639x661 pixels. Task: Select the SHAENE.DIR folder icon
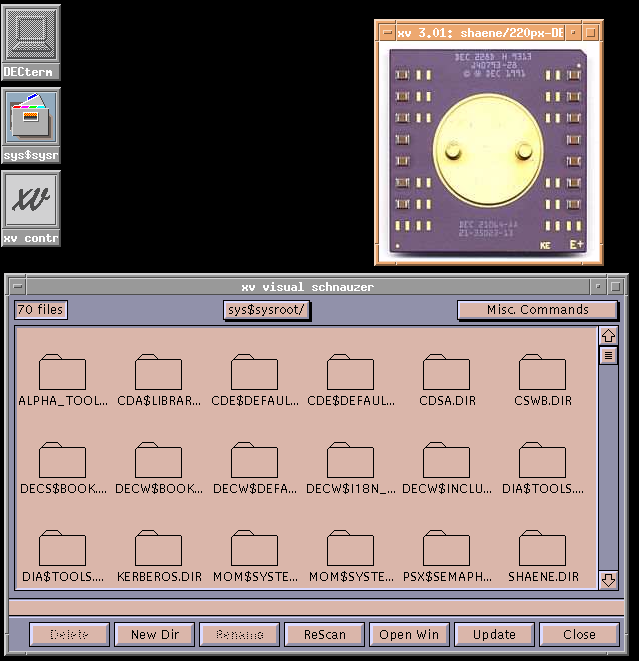(x=543, y=549)
